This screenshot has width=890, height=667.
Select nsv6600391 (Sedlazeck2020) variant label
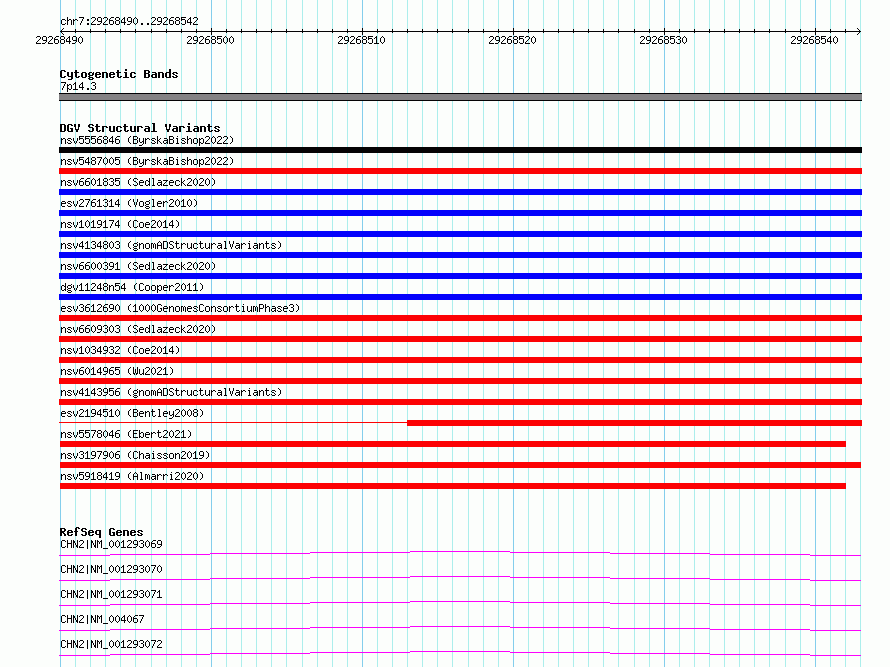138,266
